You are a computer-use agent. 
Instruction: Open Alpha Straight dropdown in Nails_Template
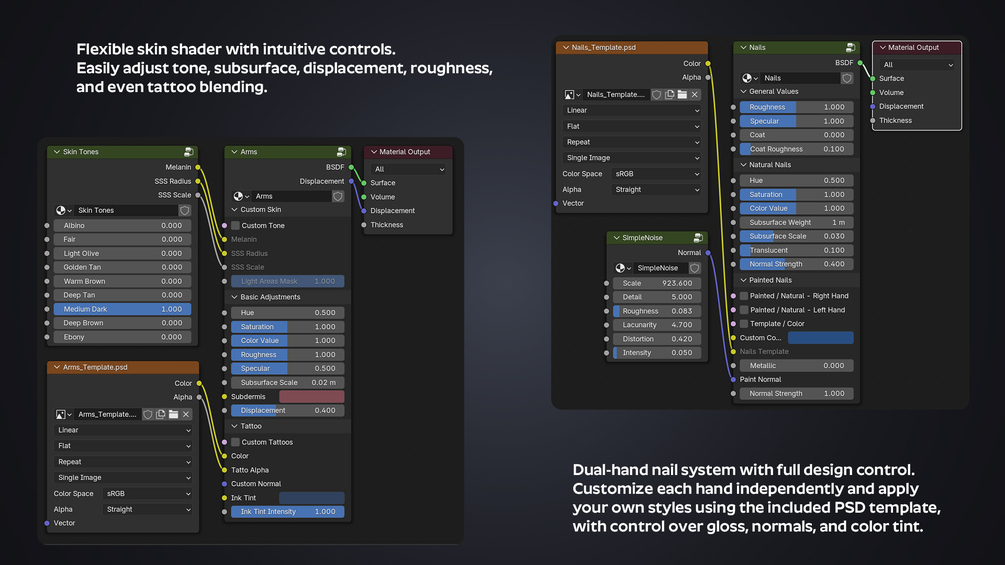pyautogui.click(x=656, y=190)
